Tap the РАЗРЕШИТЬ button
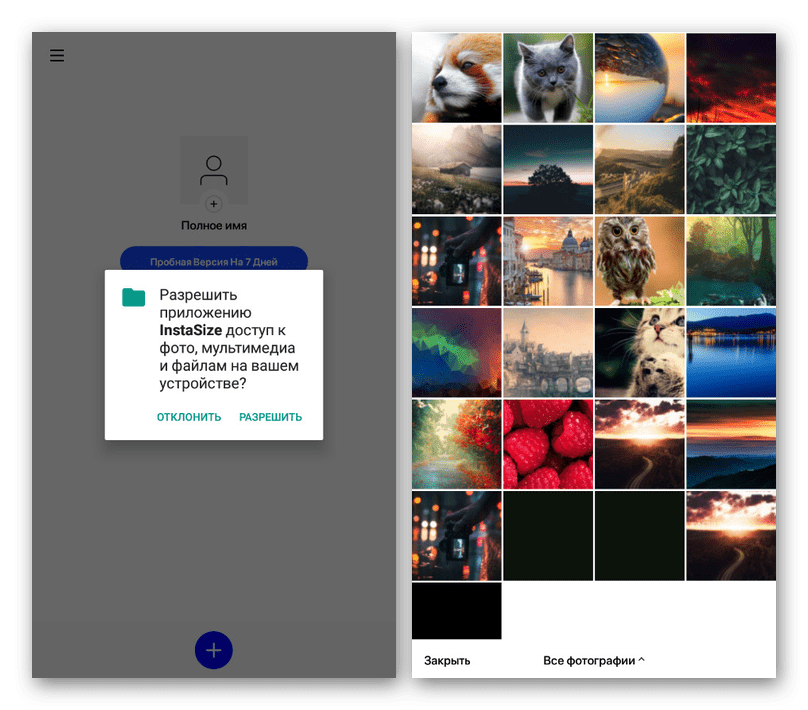 pyautogui.click(x=271, y=417)
